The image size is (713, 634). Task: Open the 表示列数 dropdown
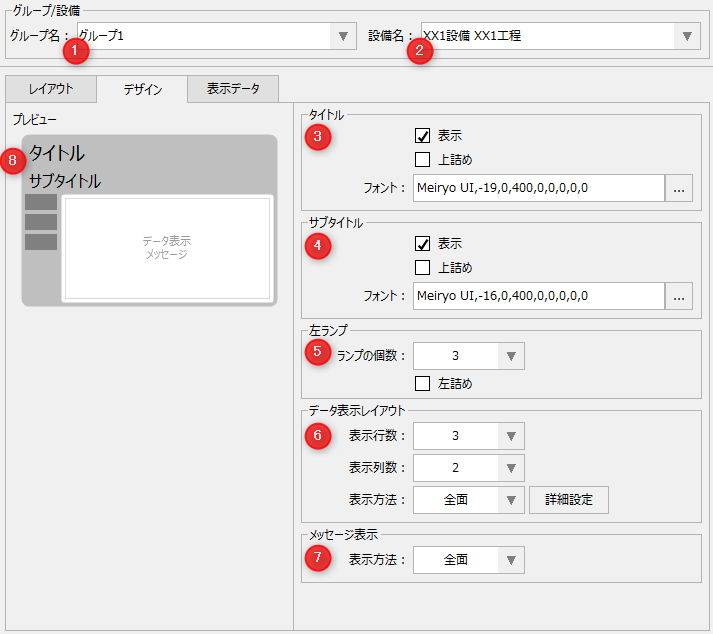click(x=510, y=468)
